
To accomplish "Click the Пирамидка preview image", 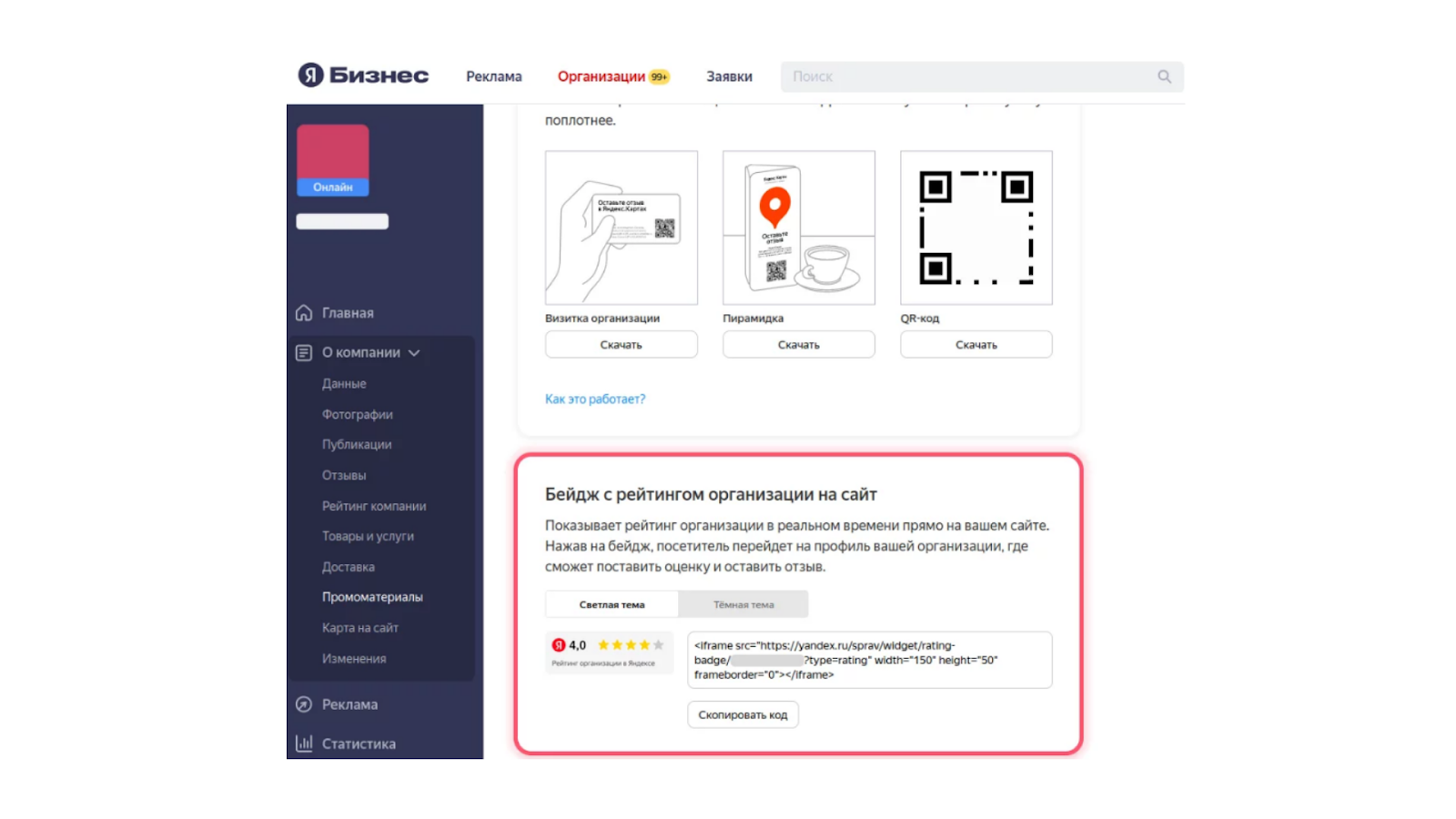I will [x=799, y=227].
